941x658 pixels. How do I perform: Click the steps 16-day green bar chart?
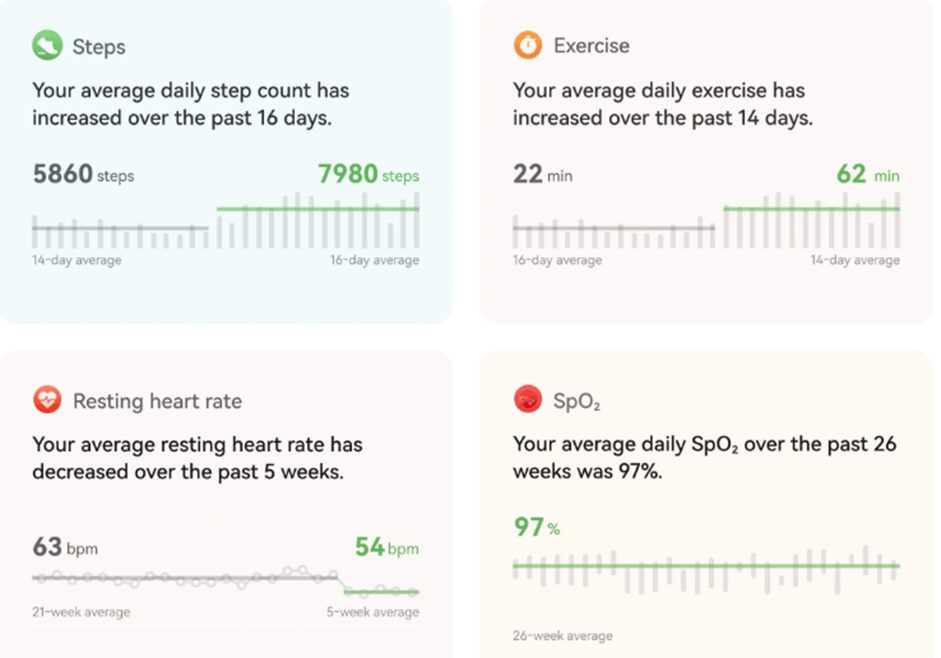click(x=318, y=221)
